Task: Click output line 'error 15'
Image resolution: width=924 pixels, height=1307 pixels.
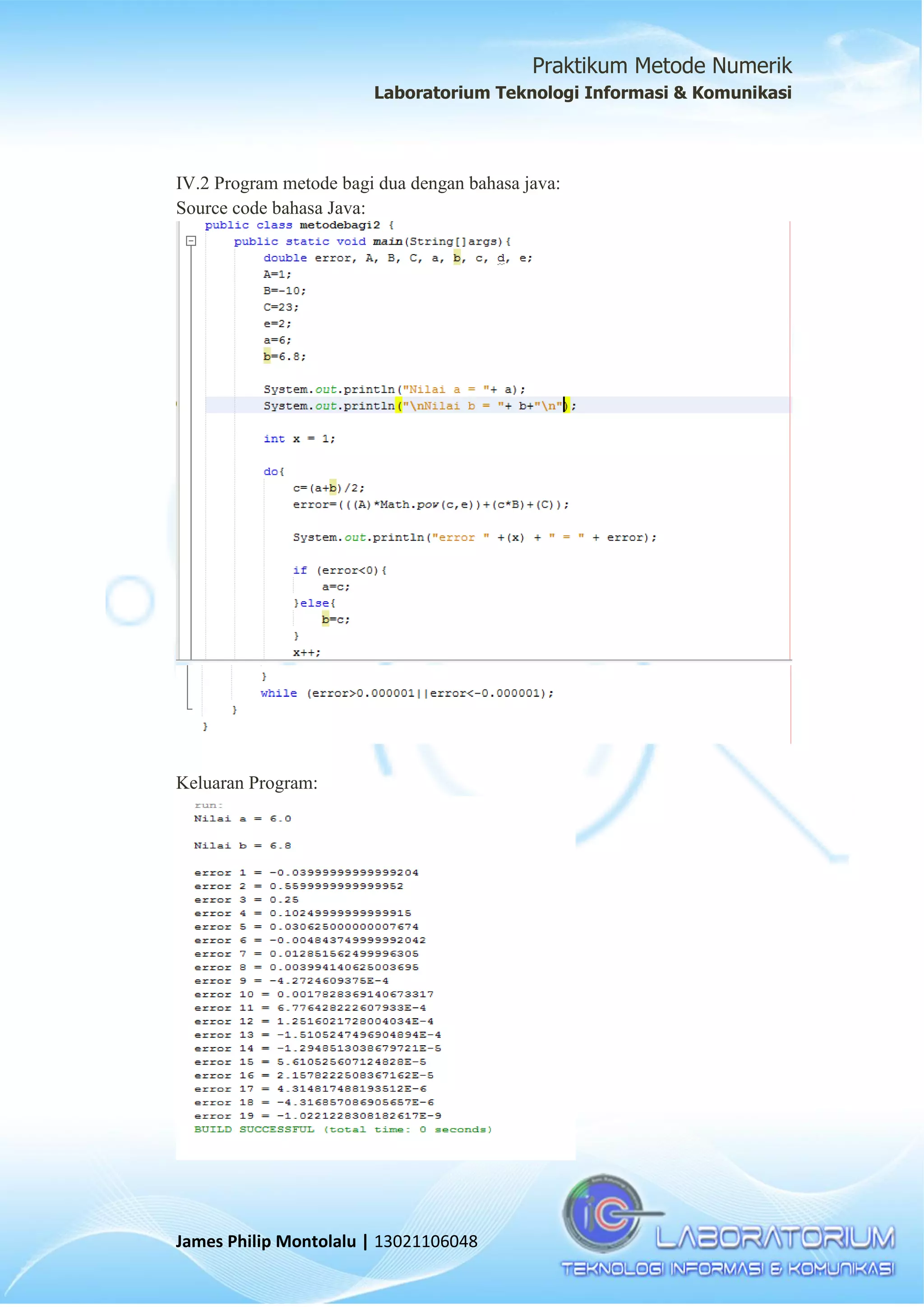Action: 310,1062
